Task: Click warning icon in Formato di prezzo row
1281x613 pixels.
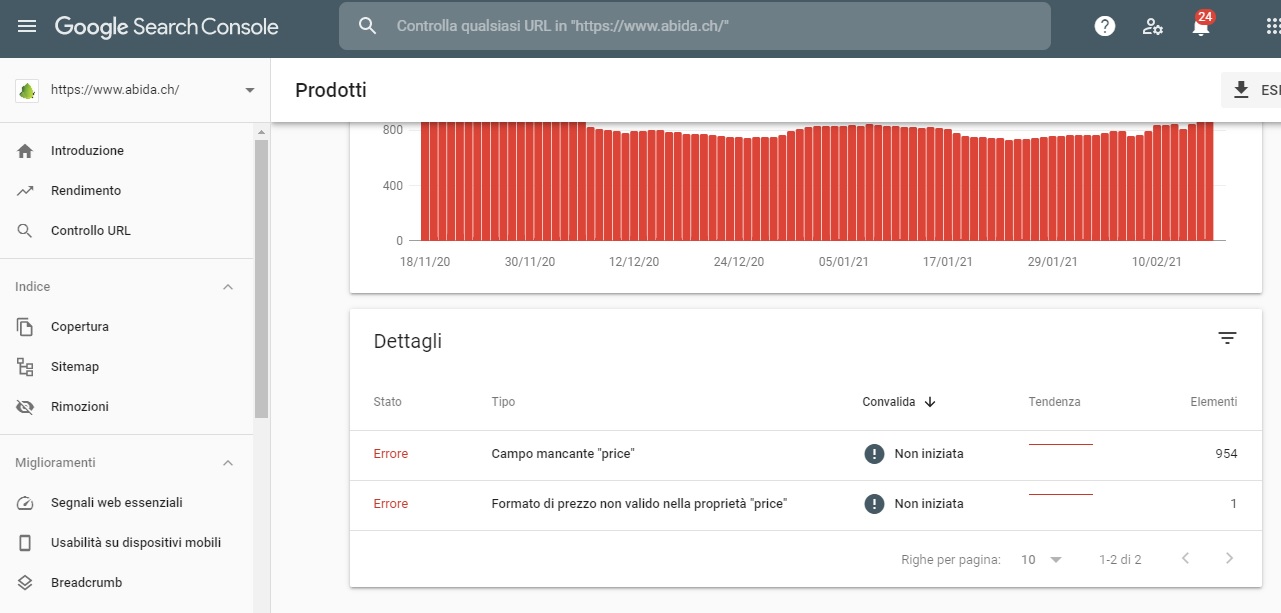Action: (x=874, y=504)
